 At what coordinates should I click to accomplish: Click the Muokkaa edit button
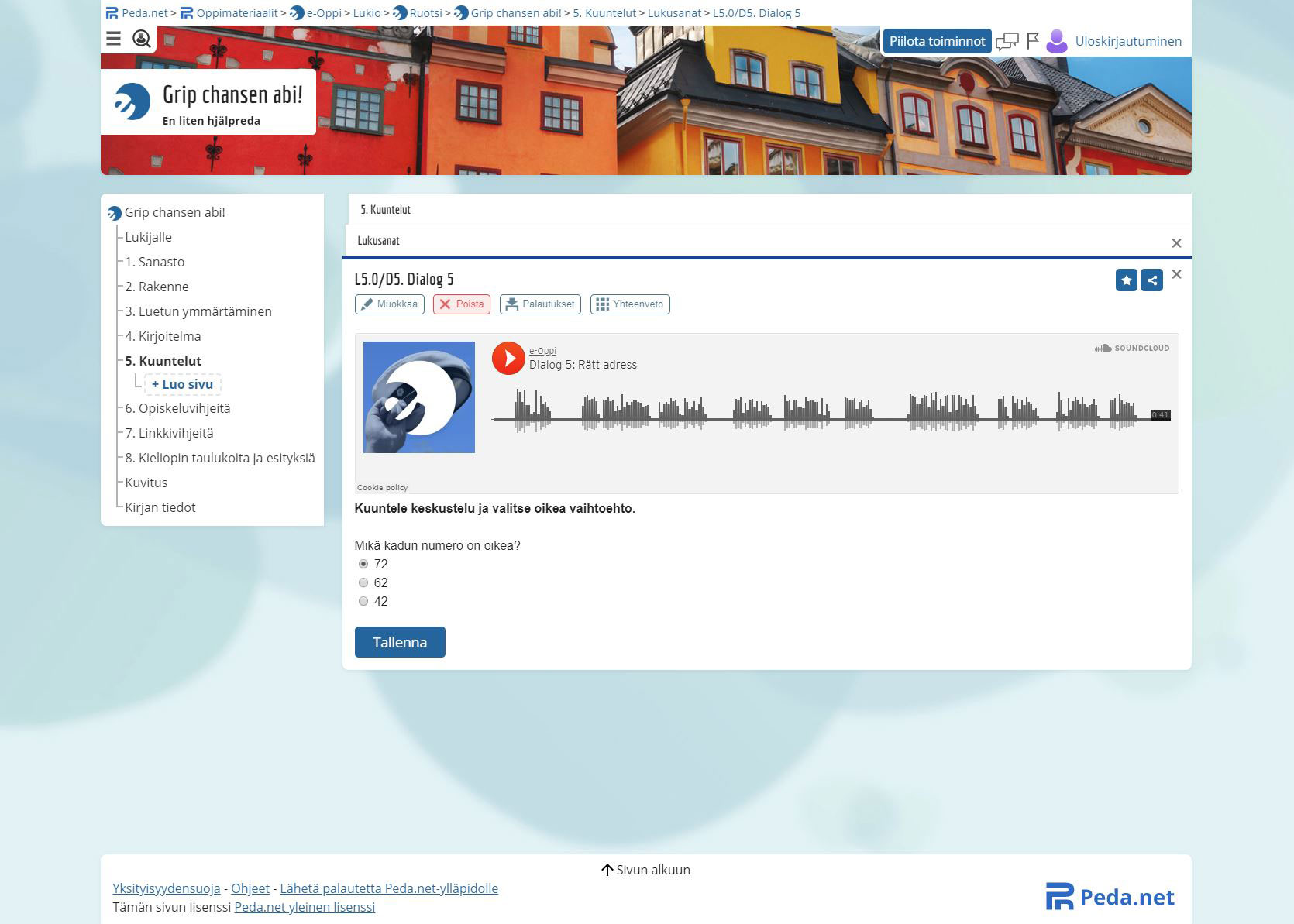point(389,304)
